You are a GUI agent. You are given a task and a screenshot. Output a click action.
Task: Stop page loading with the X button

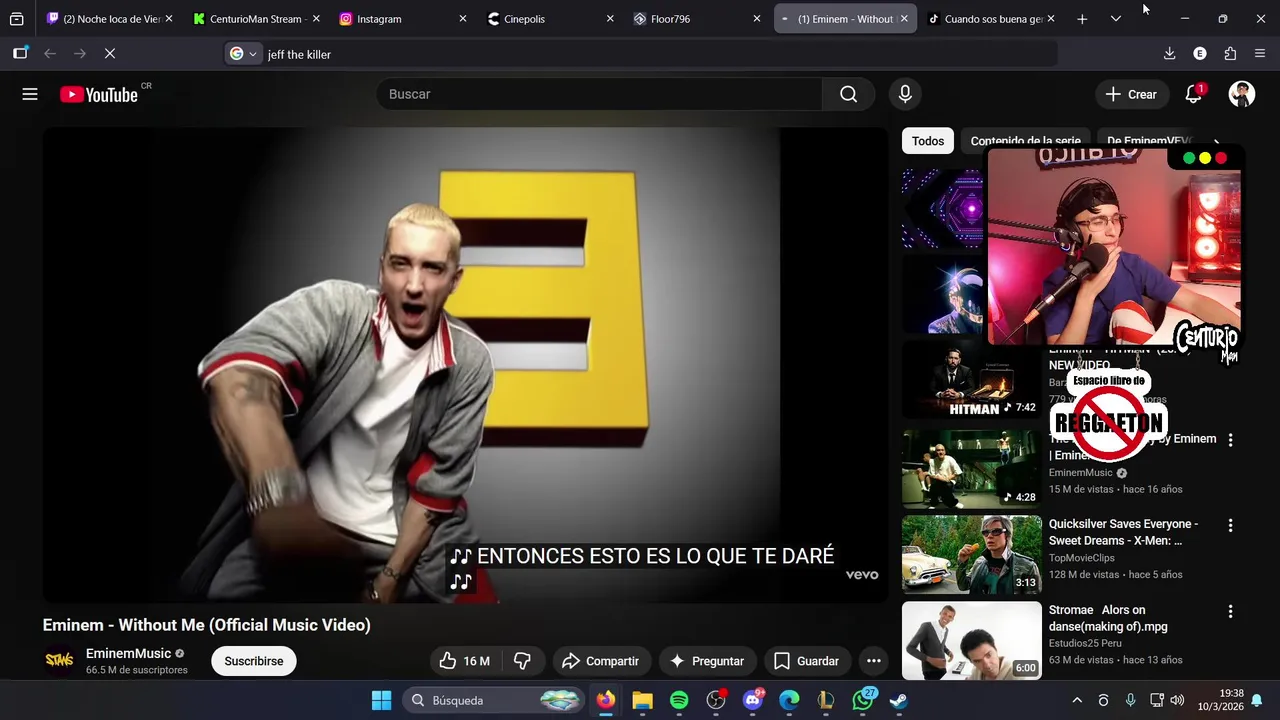110,54
